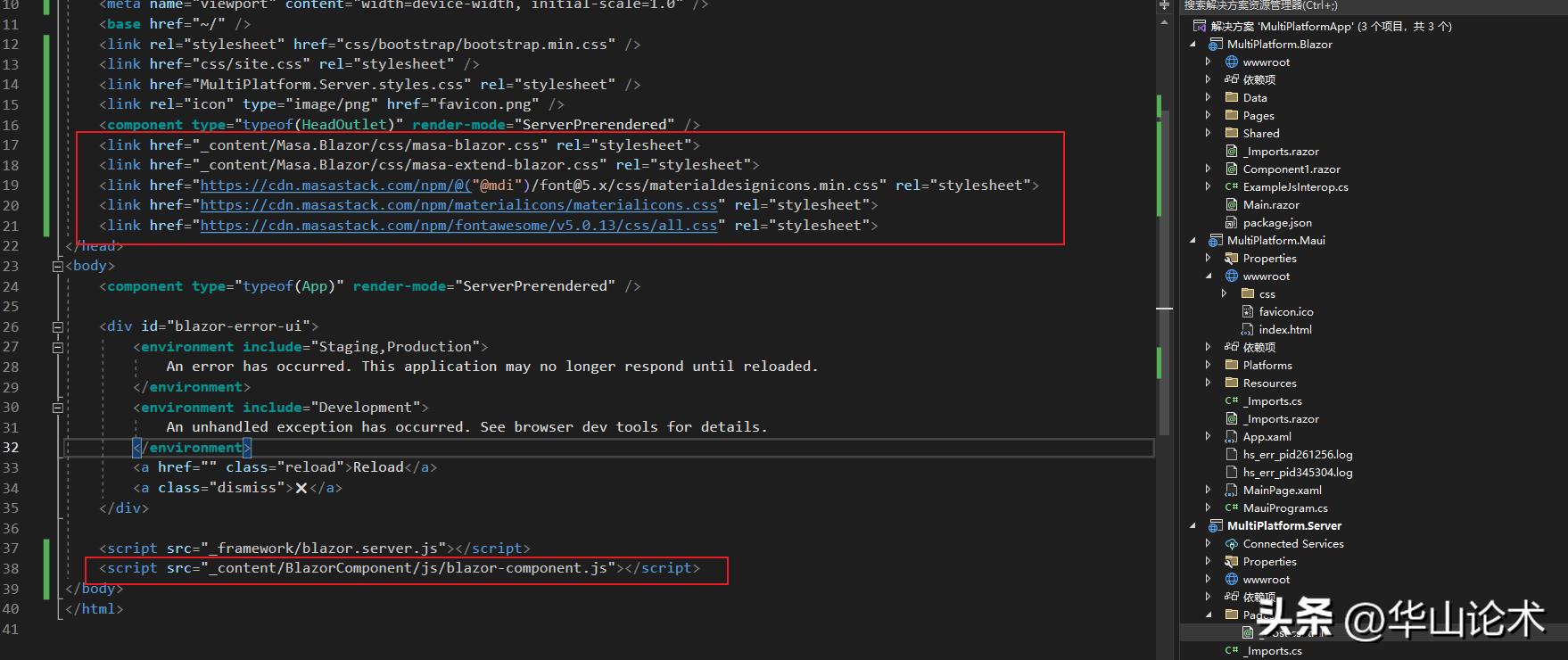This screenshot has height=660, width=1568.
Task: Click the package.json file icon
Action: coord(1232,222)
